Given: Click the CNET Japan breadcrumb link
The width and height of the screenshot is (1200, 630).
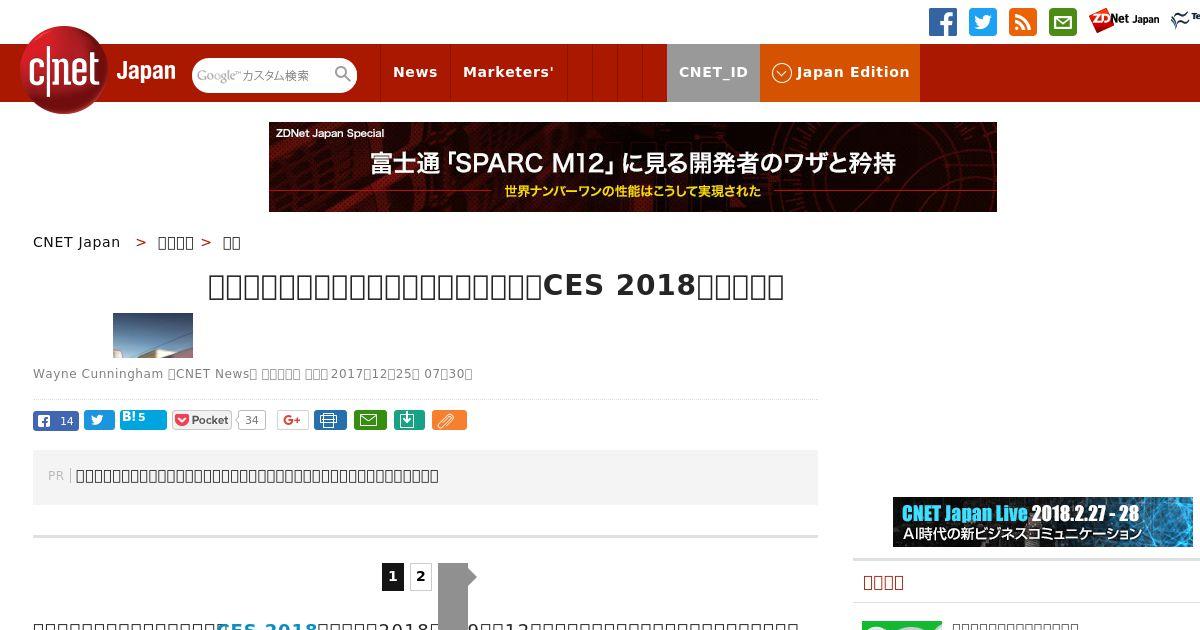Looking at the screenshot, I should [77, 242].
